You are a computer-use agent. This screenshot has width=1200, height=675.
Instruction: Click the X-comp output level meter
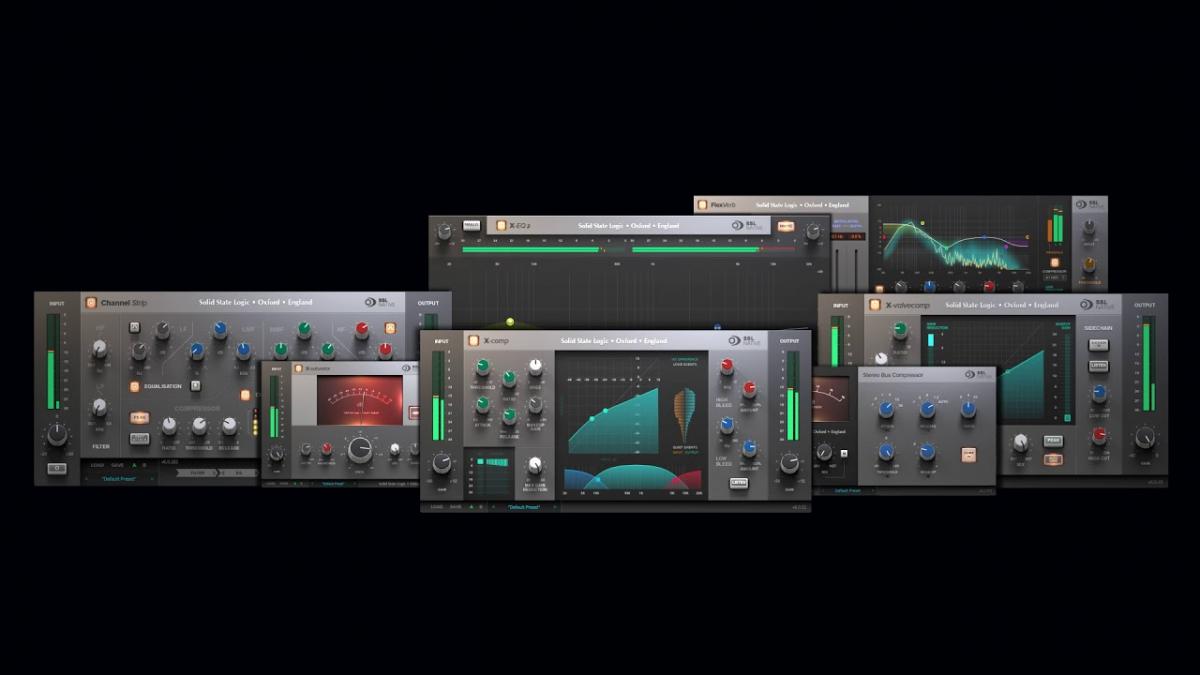coord(793,397)
